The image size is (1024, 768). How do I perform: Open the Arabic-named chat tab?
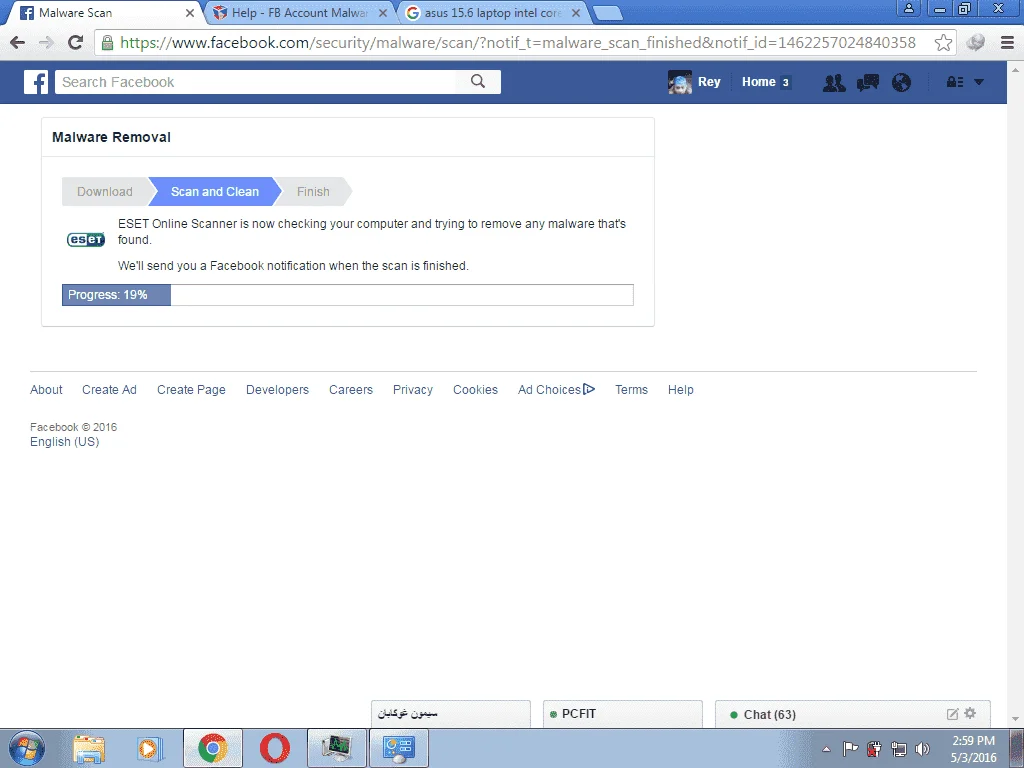[x=451, y=714]
